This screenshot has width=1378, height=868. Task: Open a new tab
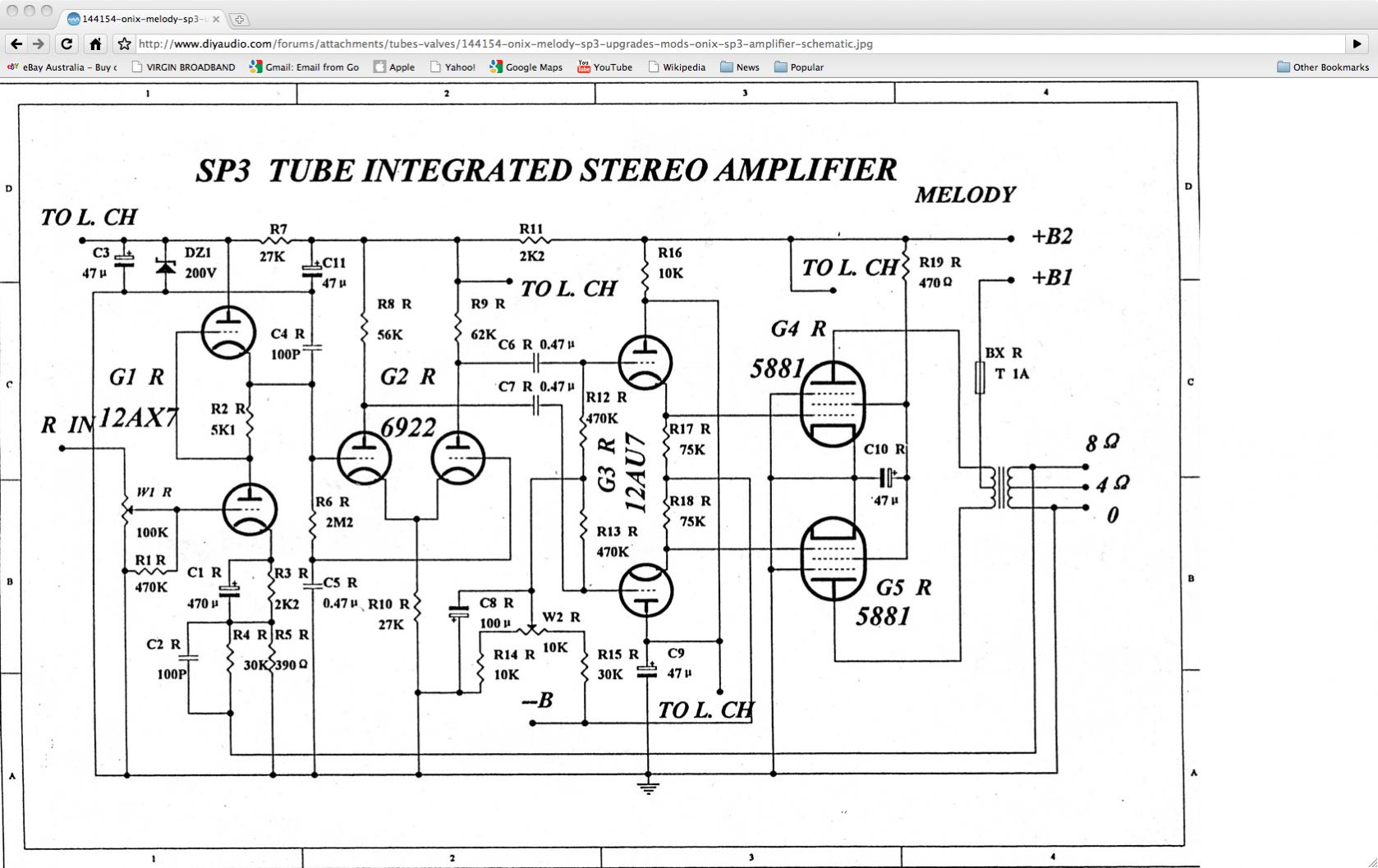(x=240, y=19)
